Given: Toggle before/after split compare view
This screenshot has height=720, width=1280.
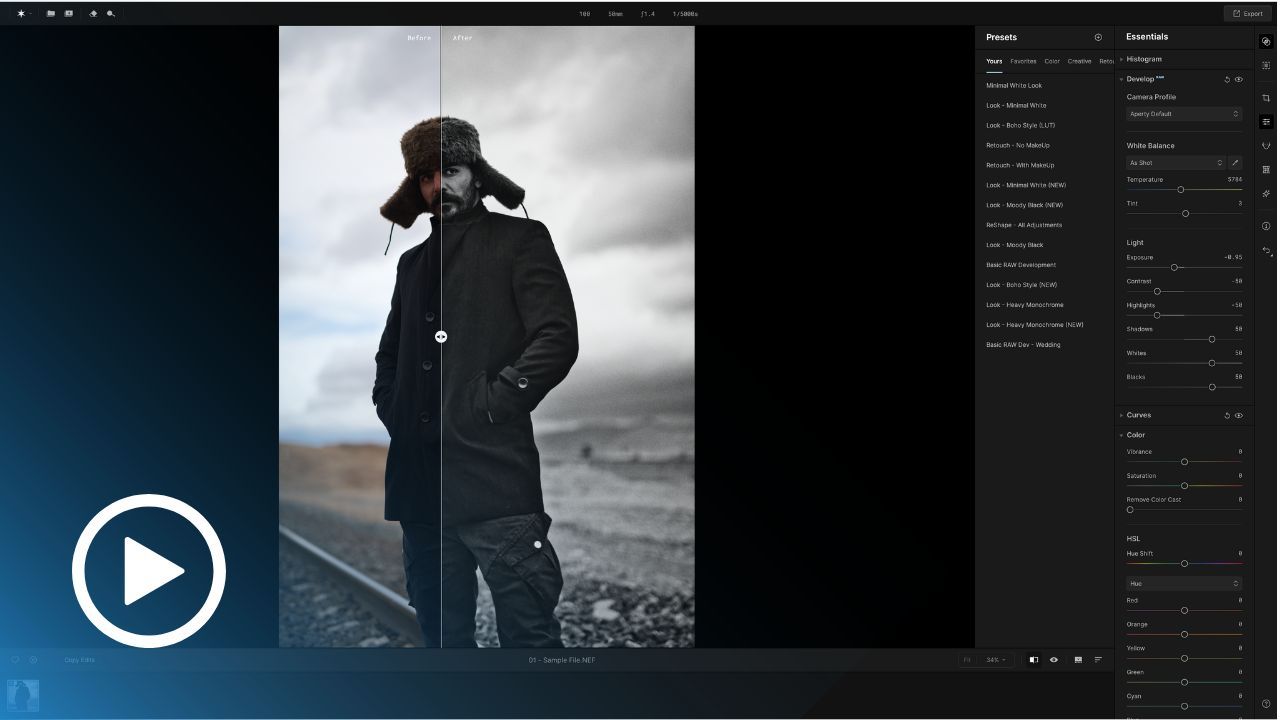Looking at the screenshot, I should tap(1034, 660).
